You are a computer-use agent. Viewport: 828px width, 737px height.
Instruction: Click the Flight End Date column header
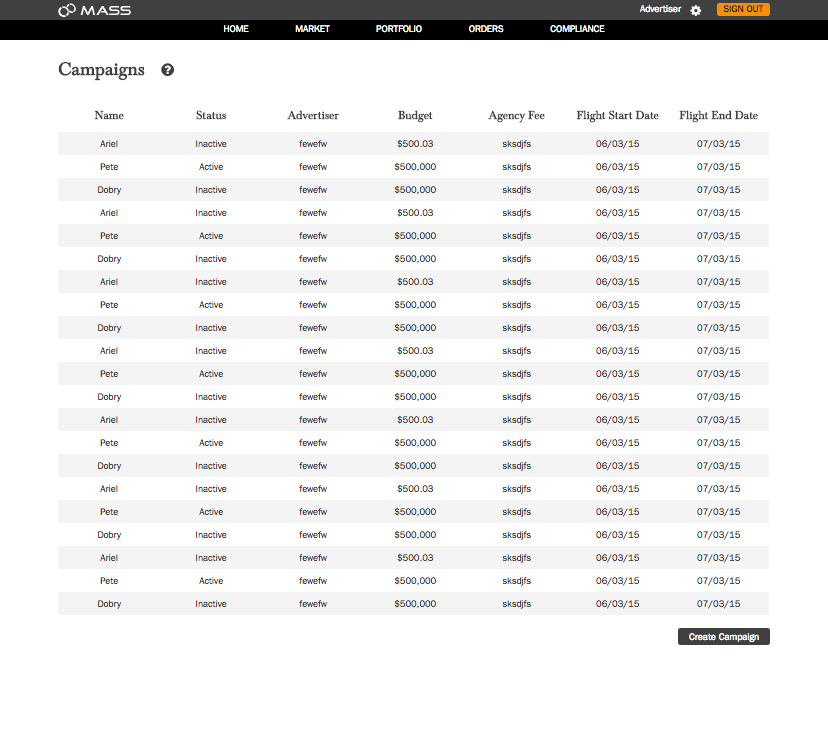[718, 116]
